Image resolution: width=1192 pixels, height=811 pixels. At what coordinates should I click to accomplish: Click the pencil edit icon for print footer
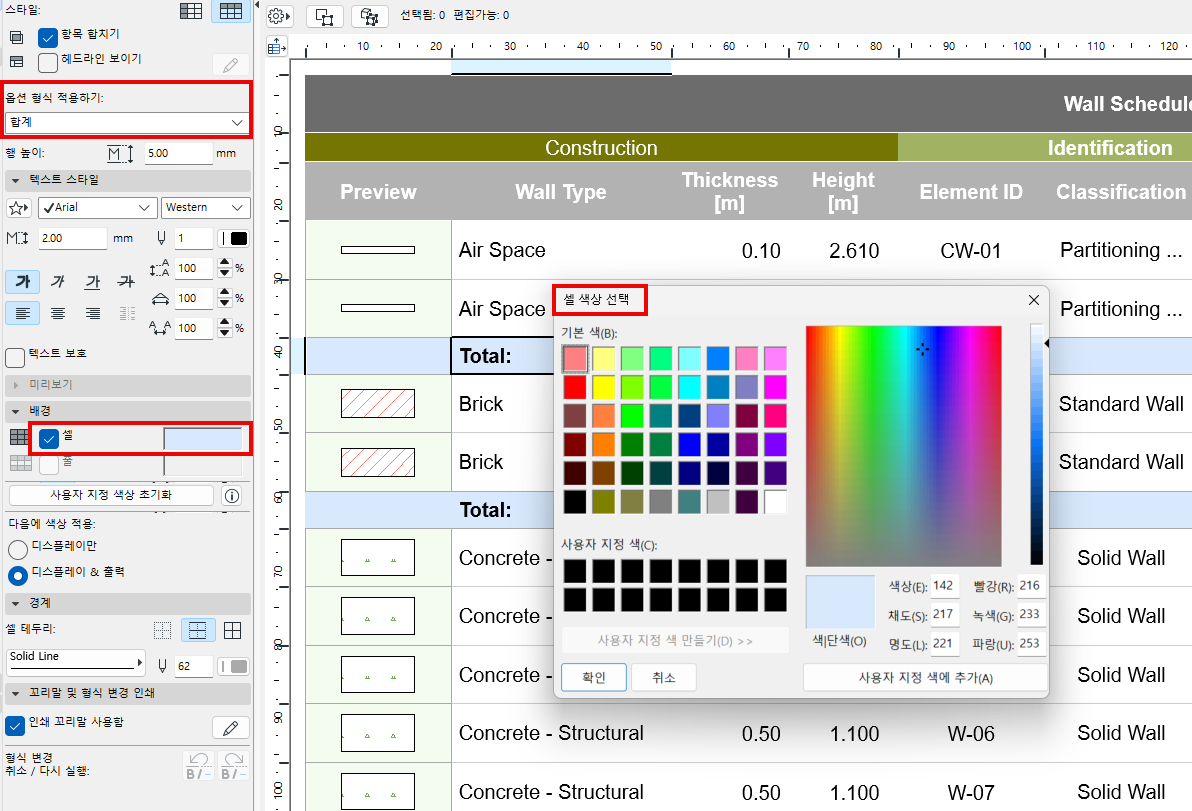[231, 727]
